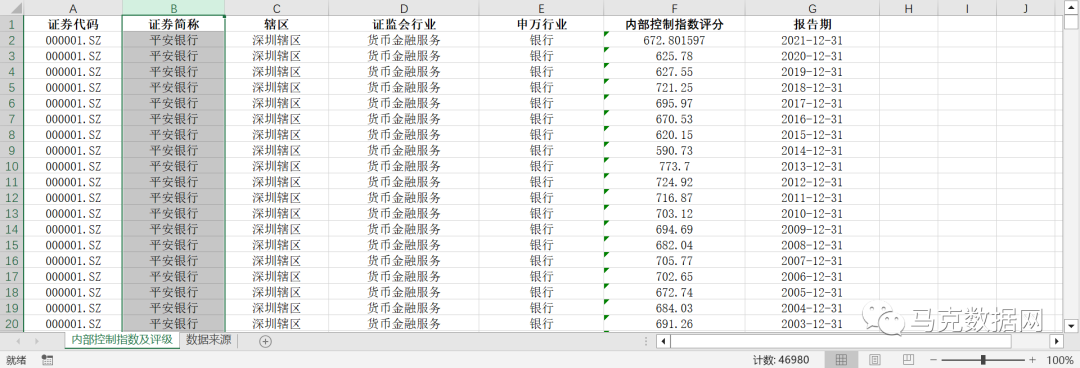Select the cell with value 721.25
Screen dimensions: 1080x368
click(x=674, y=88)
